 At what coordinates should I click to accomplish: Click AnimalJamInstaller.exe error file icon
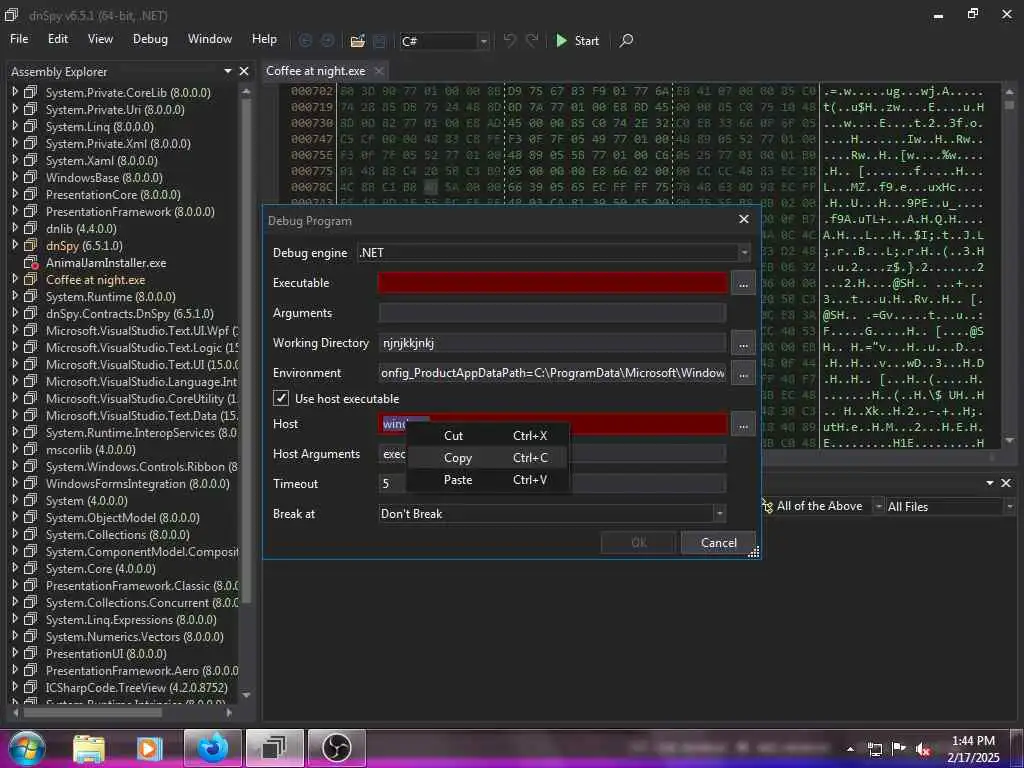[31, 263]
